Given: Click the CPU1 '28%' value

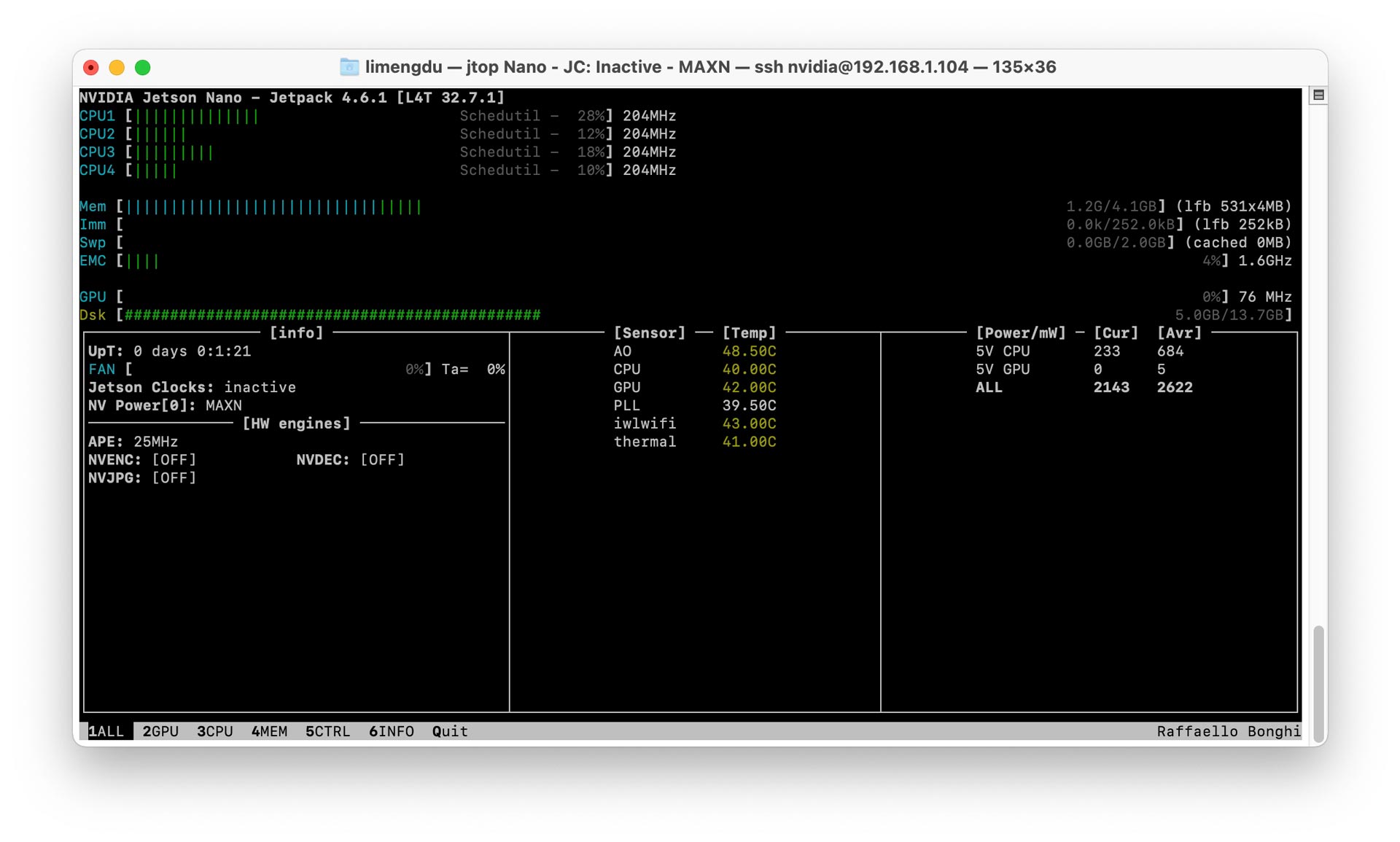Looking at the screenshot, I should pyautogui.click(x=591, y=116).
